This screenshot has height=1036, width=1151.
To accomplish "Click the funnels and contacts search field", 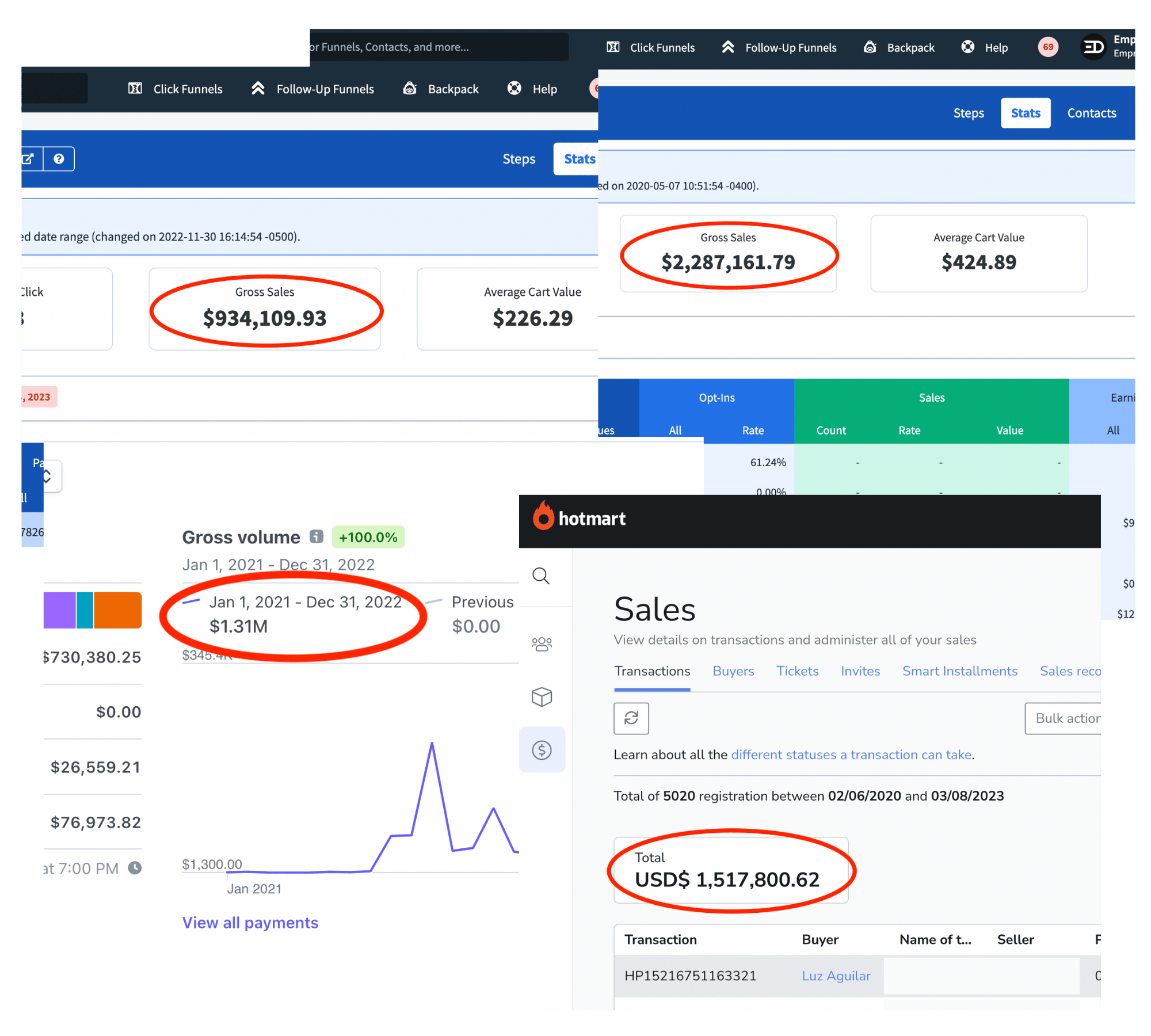I will pos(437,47).
